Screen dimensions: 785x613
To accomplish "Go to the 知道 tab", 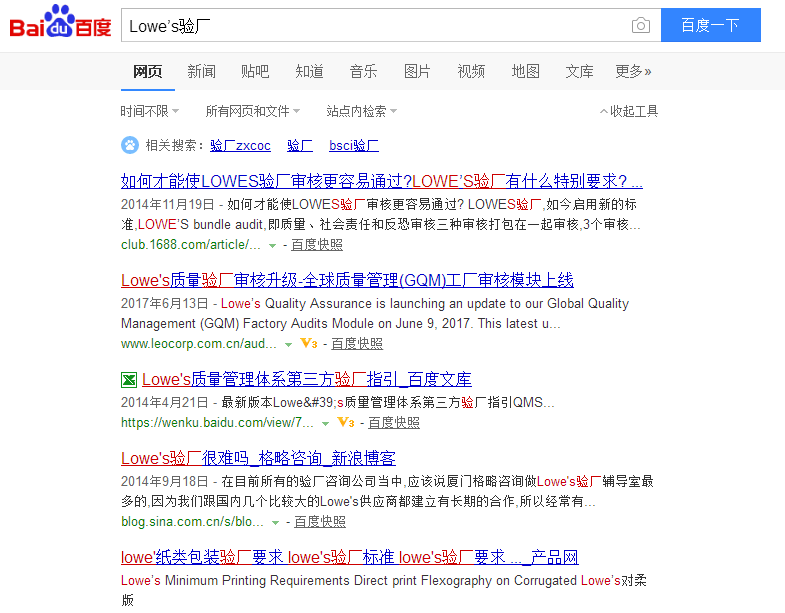I will (309, 72).
